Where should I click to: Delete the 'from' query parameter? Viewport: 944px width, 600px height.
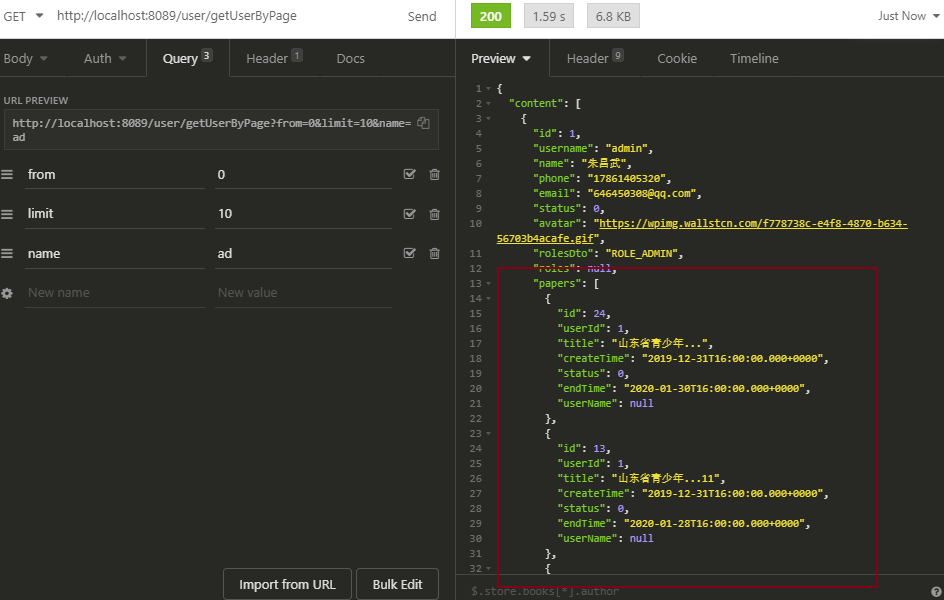click(434, 175)
